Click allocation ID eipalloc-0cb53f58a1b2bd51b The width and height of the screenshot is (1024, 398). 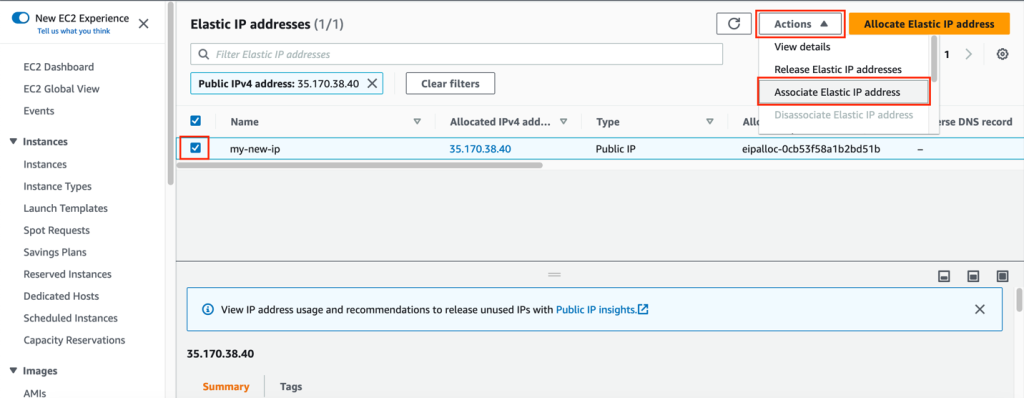click(811, 149)
